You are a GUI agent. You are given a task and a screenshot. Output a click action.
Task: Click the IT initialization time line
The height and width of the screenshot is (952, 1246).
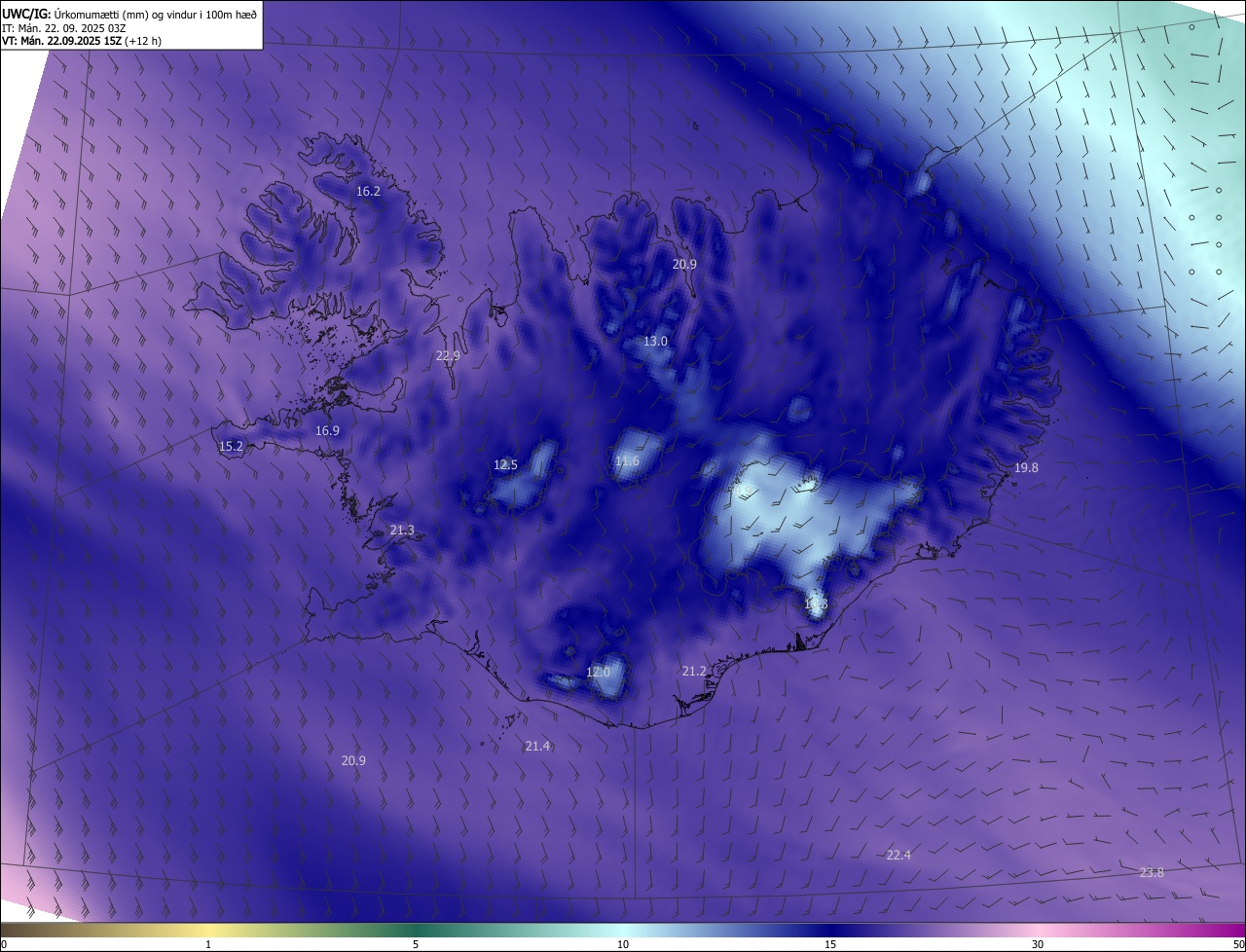(64, 28)
